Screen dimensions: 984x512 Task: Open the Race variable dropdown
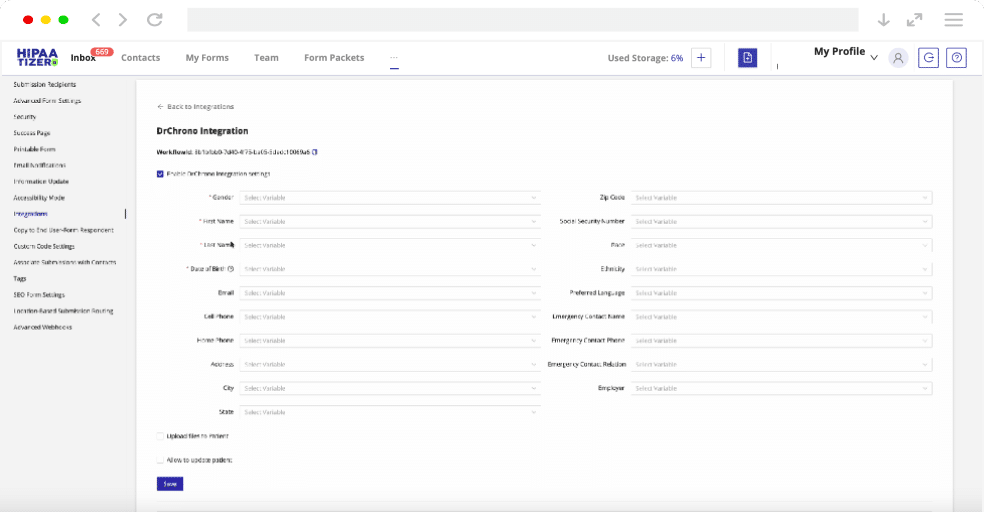pos(781,245)
